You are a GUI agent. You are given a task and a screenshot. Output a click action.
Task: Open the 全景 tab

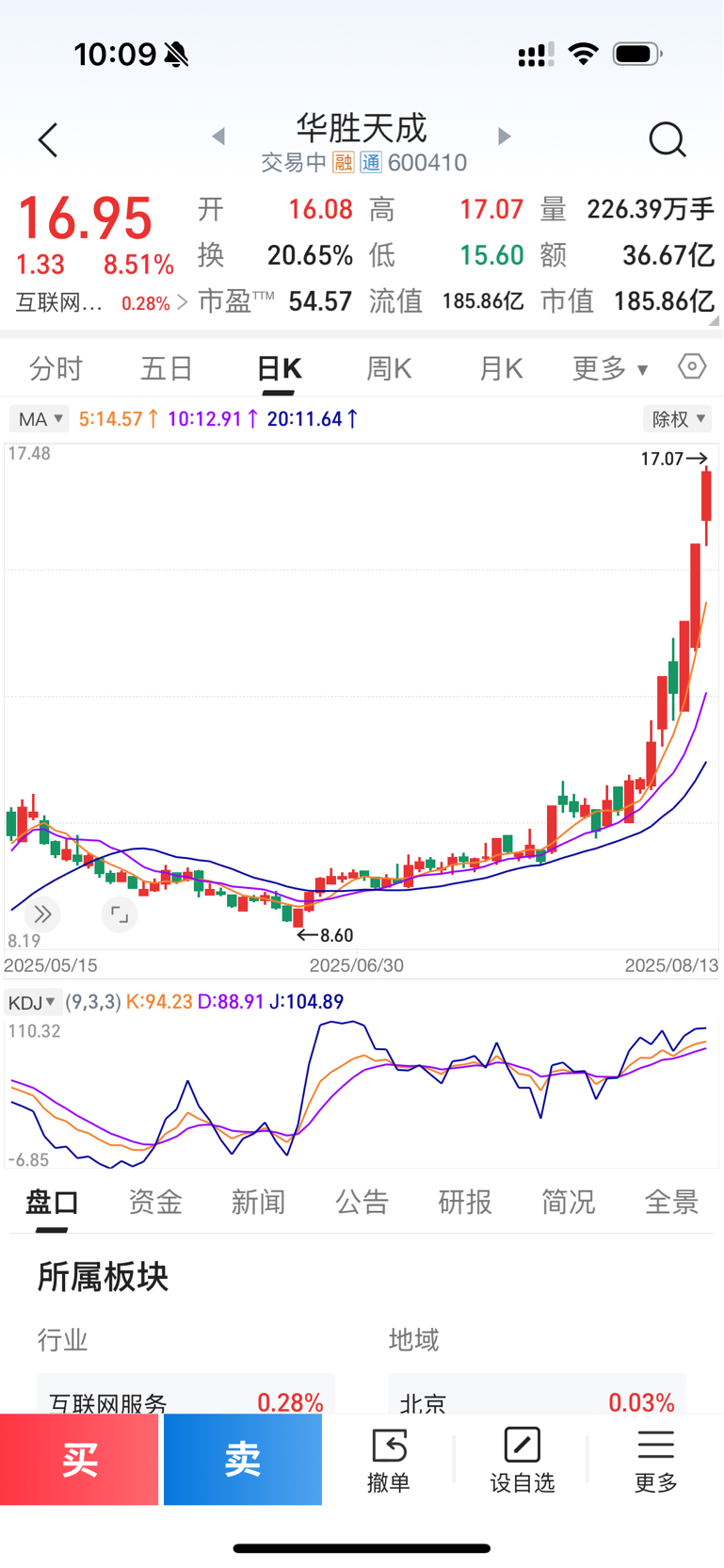click(x=671, y=1202)
